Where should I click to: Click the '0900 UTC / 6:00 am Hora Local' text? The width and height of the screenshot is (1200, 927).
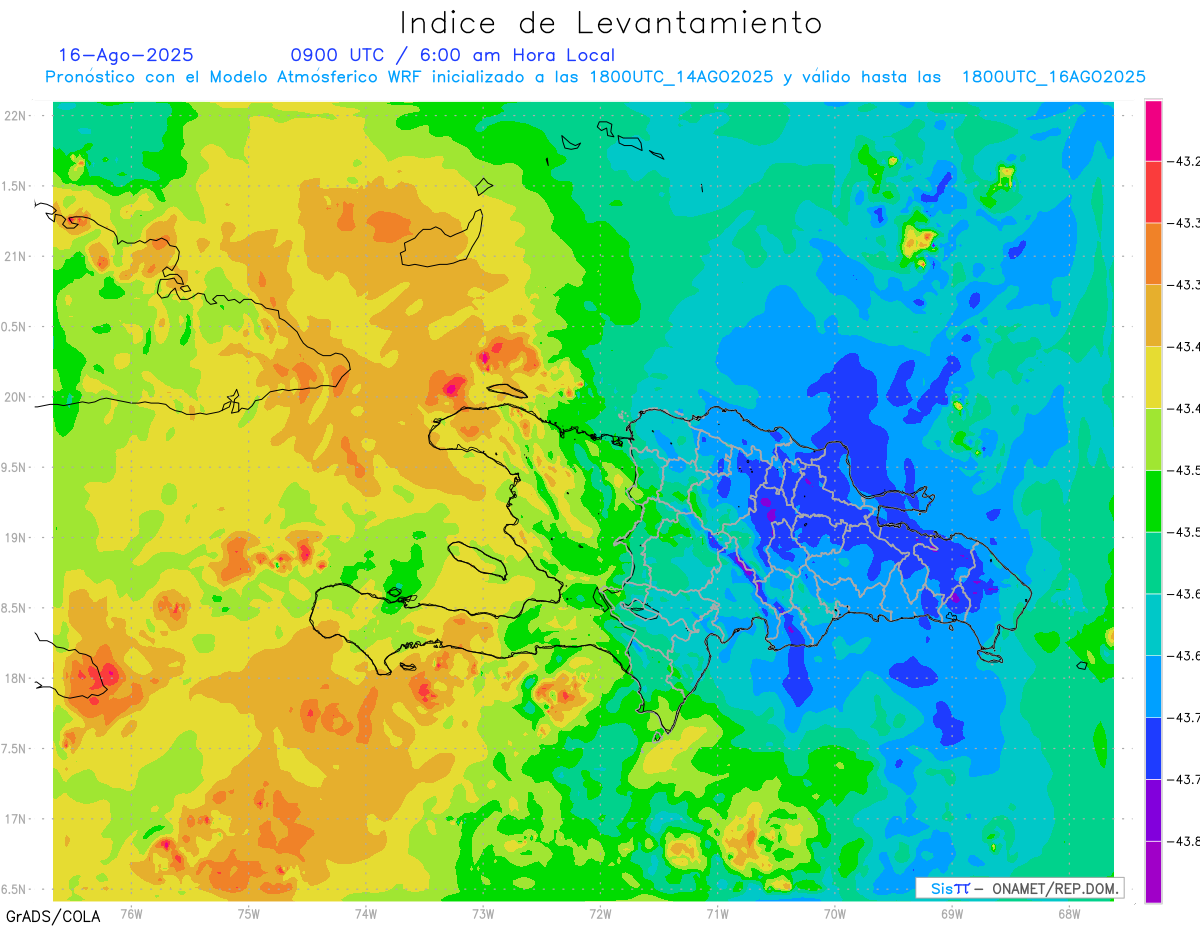pyautogui.click(x=453, y=55)
